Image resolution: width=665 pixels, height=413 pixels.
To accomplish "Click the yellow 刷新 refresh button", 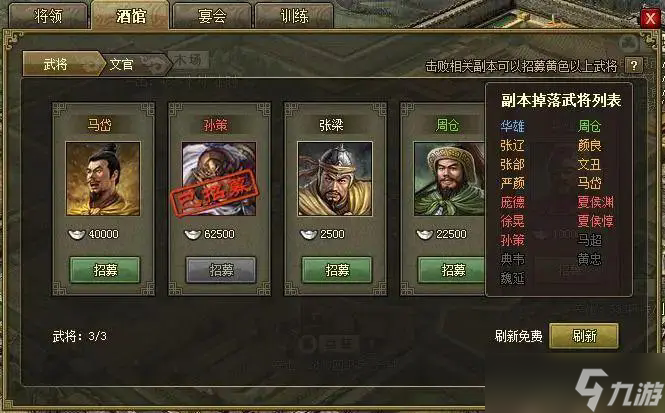I will point(584,336).
